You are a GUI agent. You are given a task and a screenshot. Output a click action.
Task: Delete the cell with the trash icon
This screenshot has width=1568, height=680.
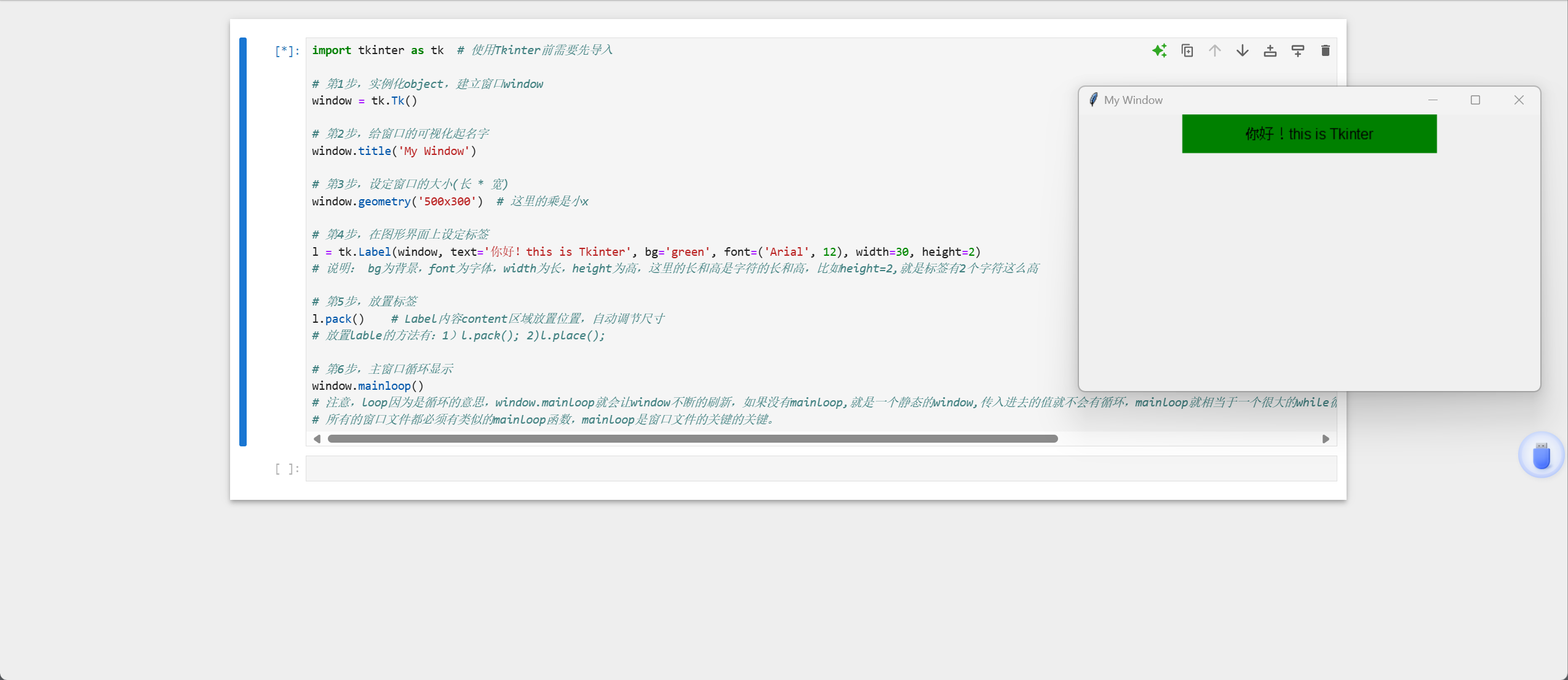(1326, 50)
